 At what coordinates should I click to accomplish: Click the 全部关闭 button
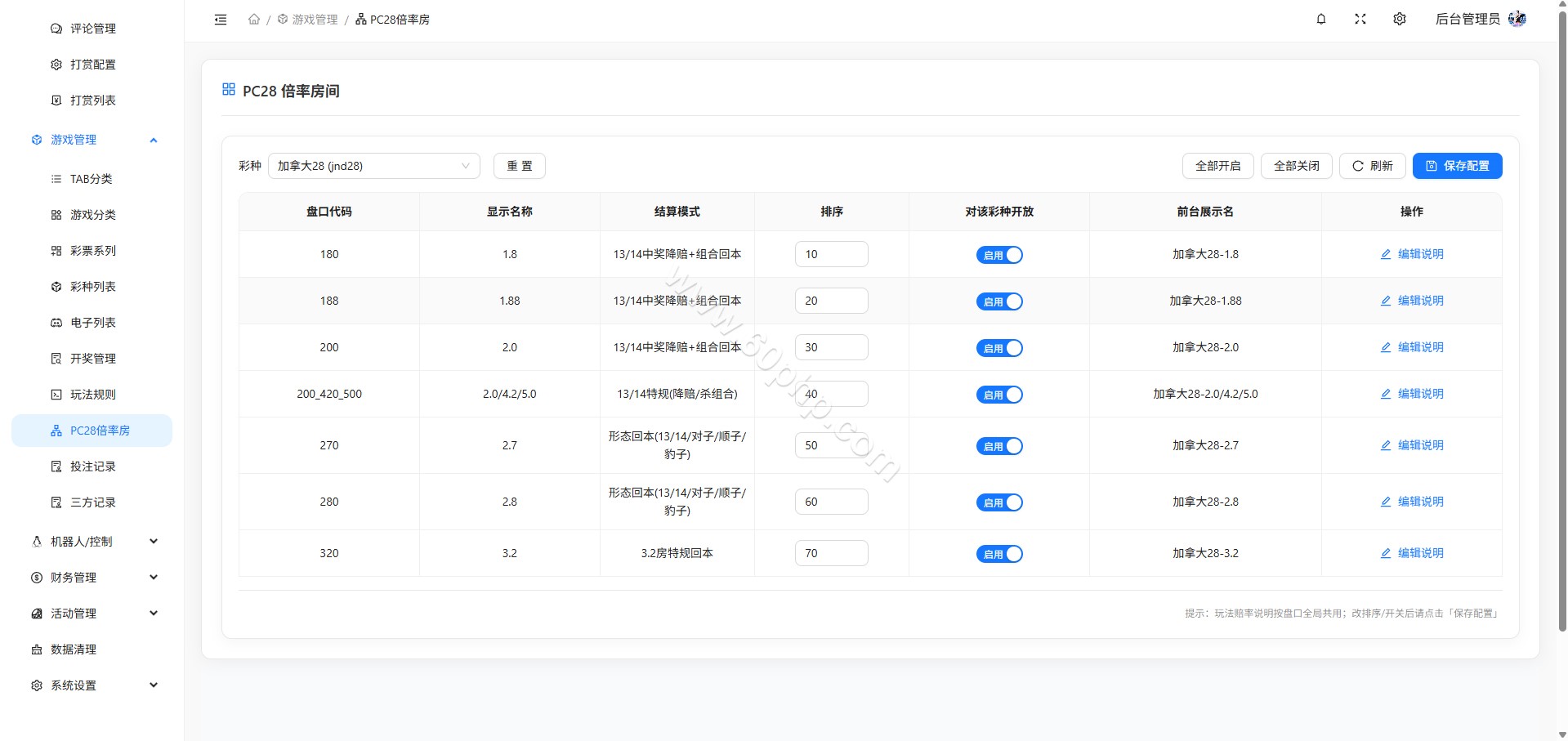[x=1297, y=166]
